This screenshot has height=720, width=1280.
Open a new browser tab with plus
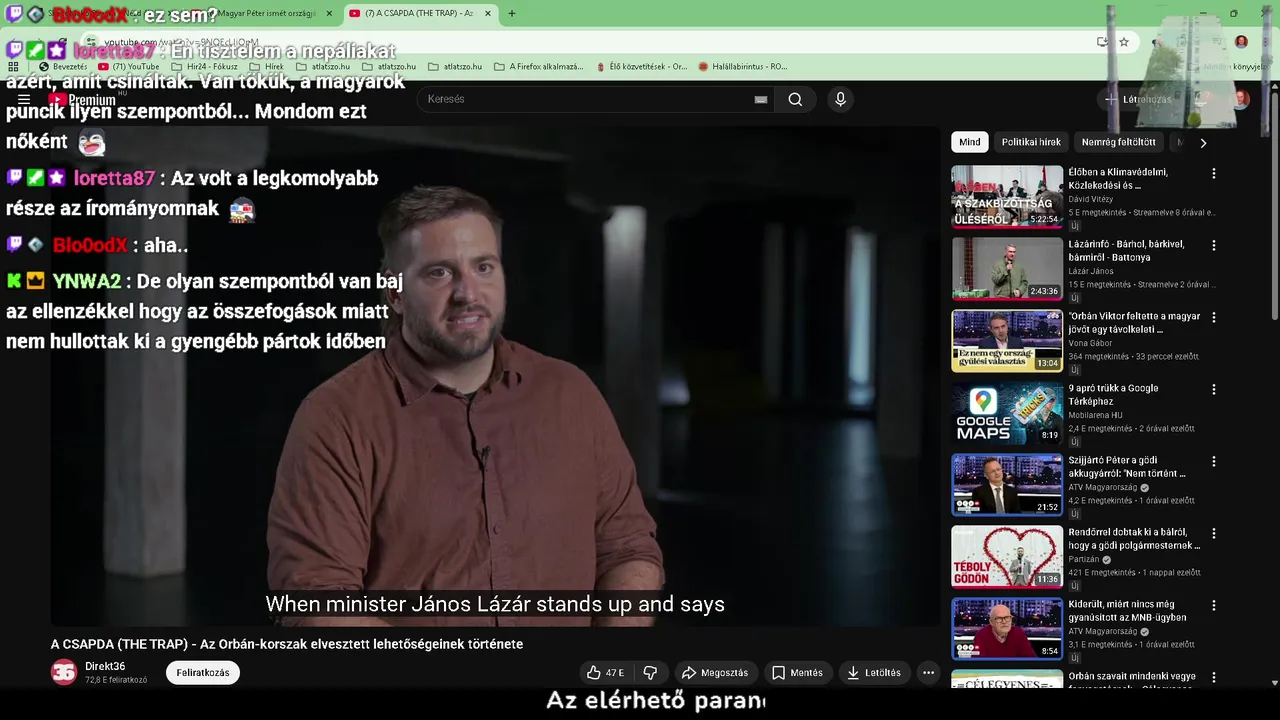point(512,13)
